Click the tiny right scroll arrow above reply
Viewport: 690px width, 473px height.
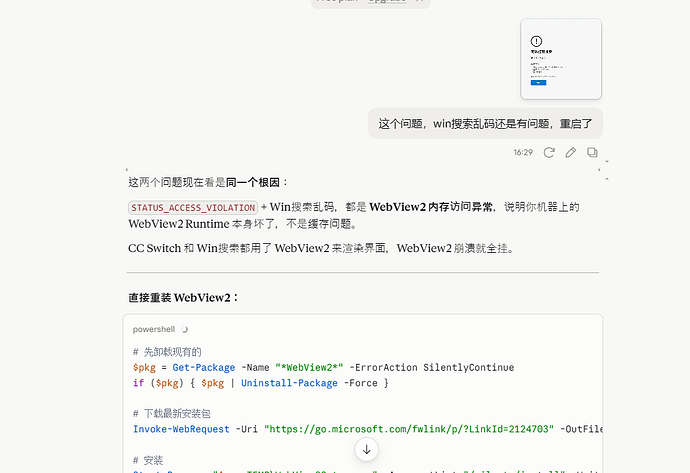(599, 169)
